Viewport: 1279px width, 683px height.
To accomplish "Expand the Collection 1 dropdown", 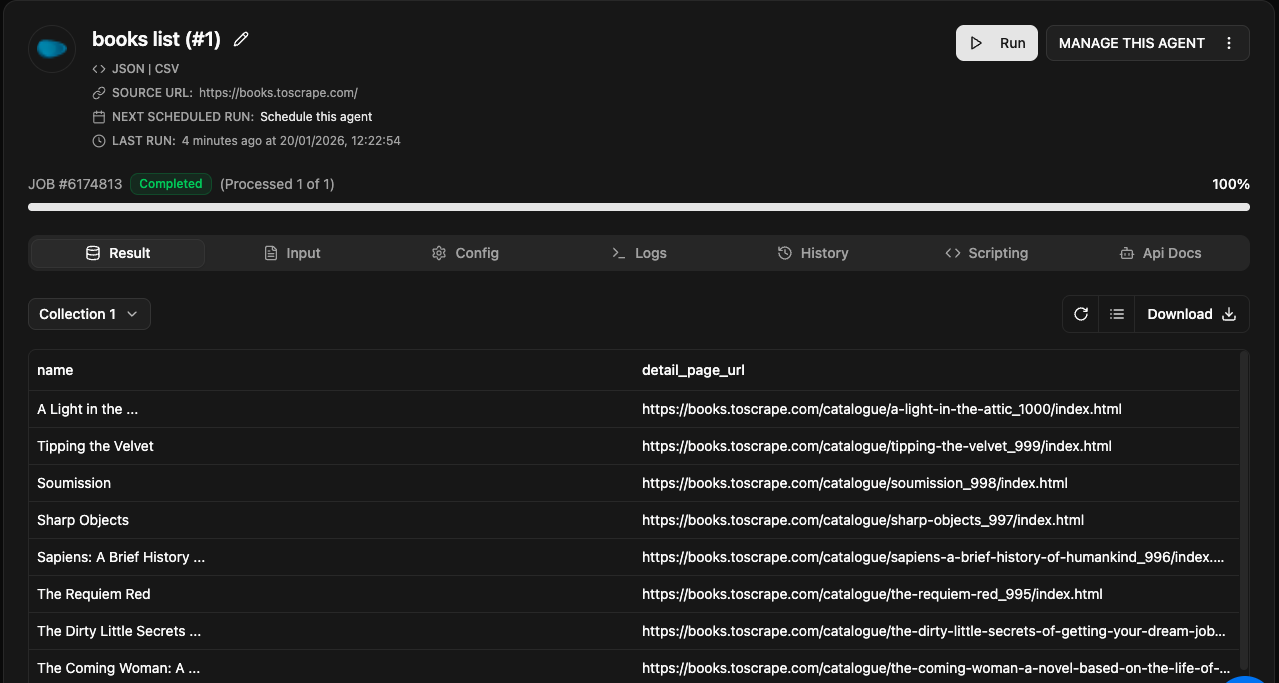I will tap(89, 314).
